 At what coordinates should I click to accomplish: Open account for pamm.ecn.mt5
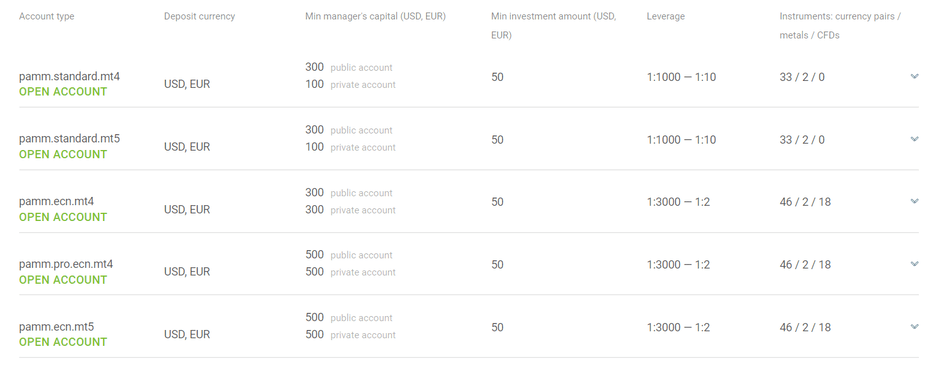[63, 342]
